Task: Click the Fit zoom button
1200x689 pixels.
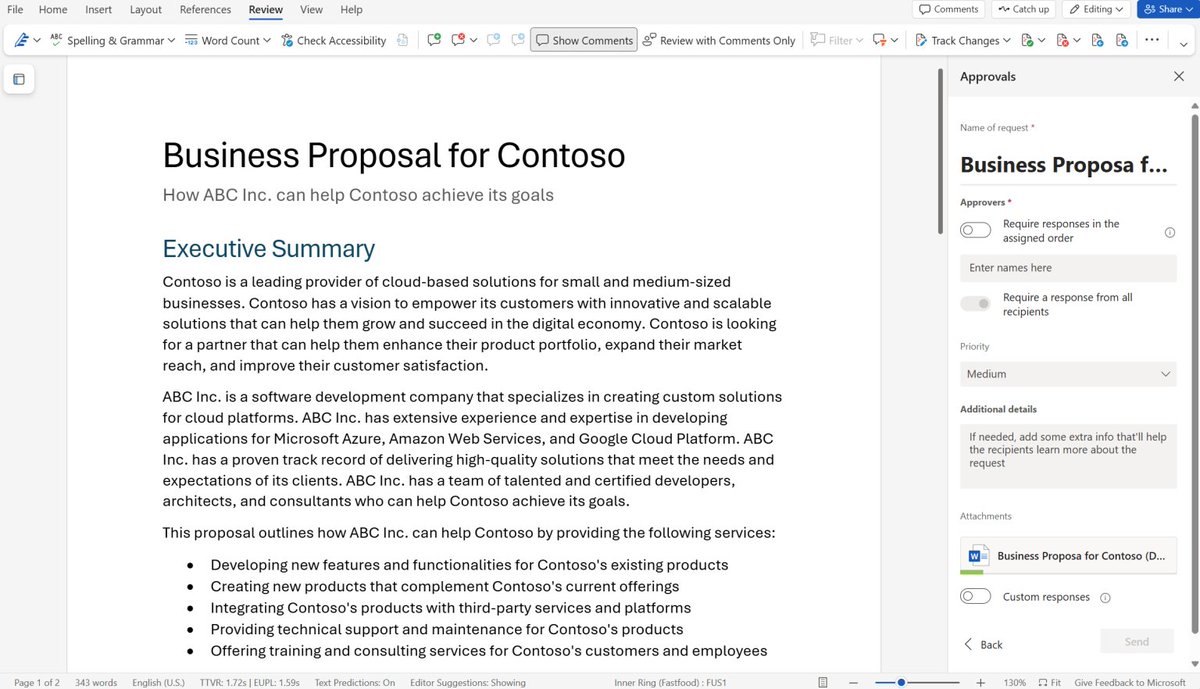Action: coord(1049,682)
